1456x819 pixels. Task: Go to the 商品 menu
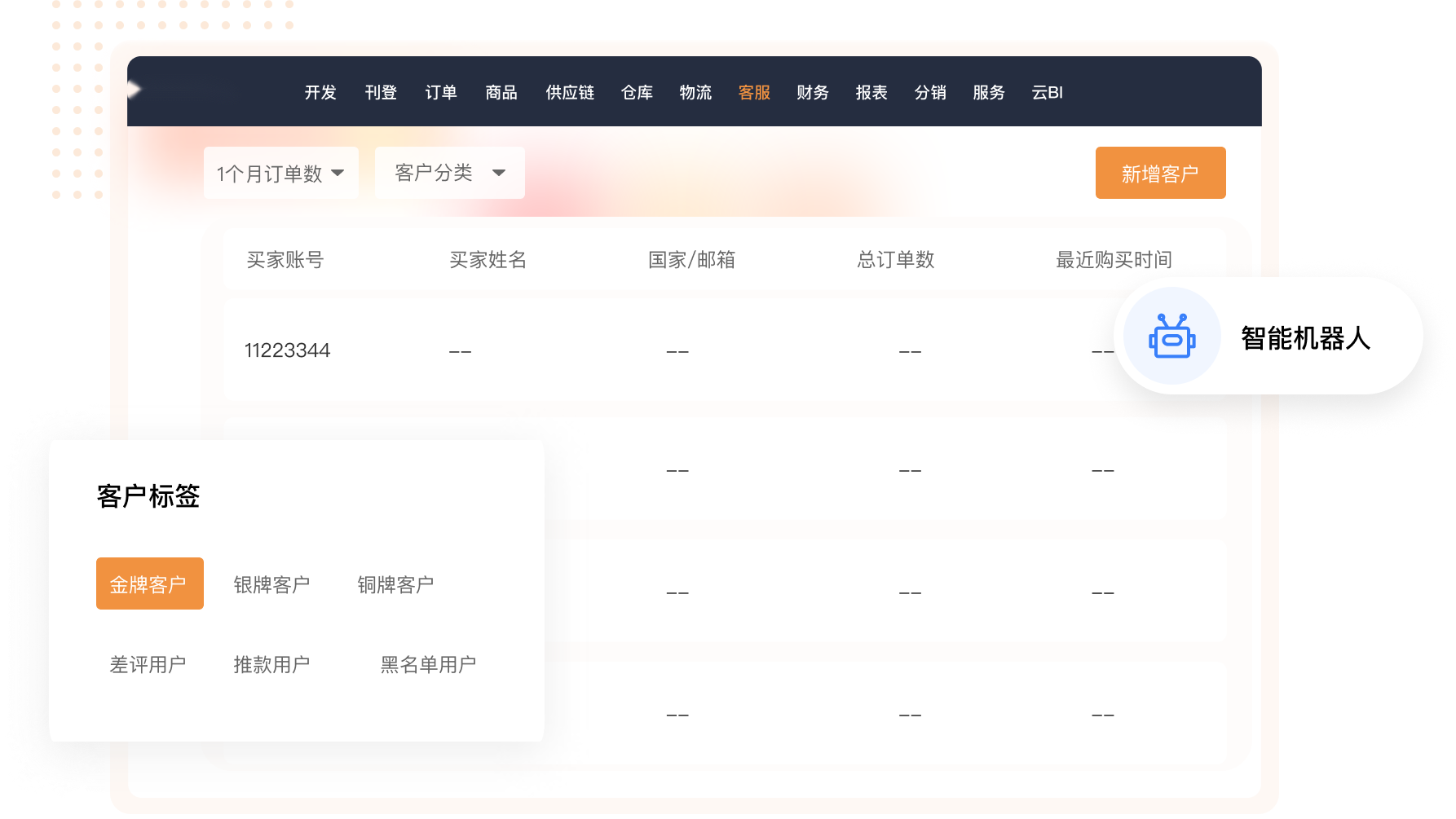pyautogui.click(x=501, y=93)
